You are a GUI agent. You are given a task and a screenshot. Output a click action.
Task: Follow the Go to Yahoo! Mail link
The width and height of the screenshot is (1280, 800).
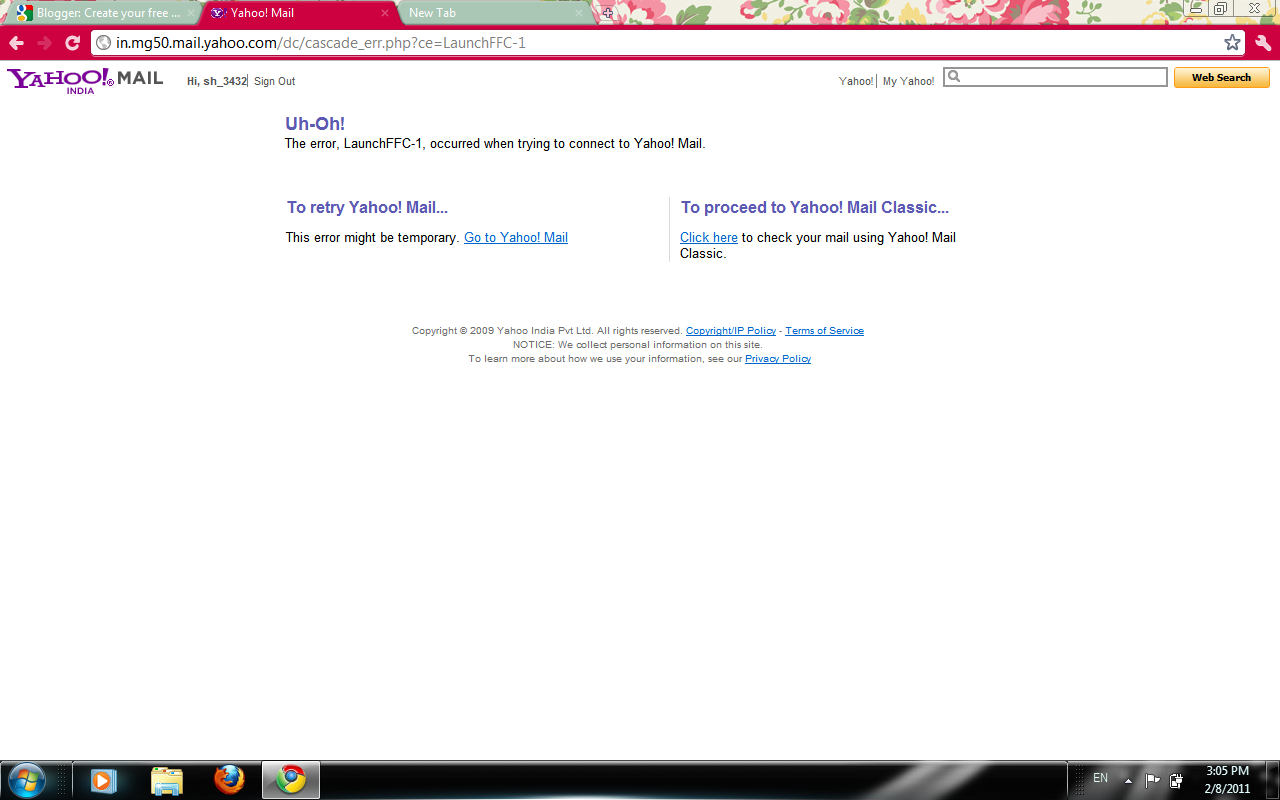(x=516, y=238)
